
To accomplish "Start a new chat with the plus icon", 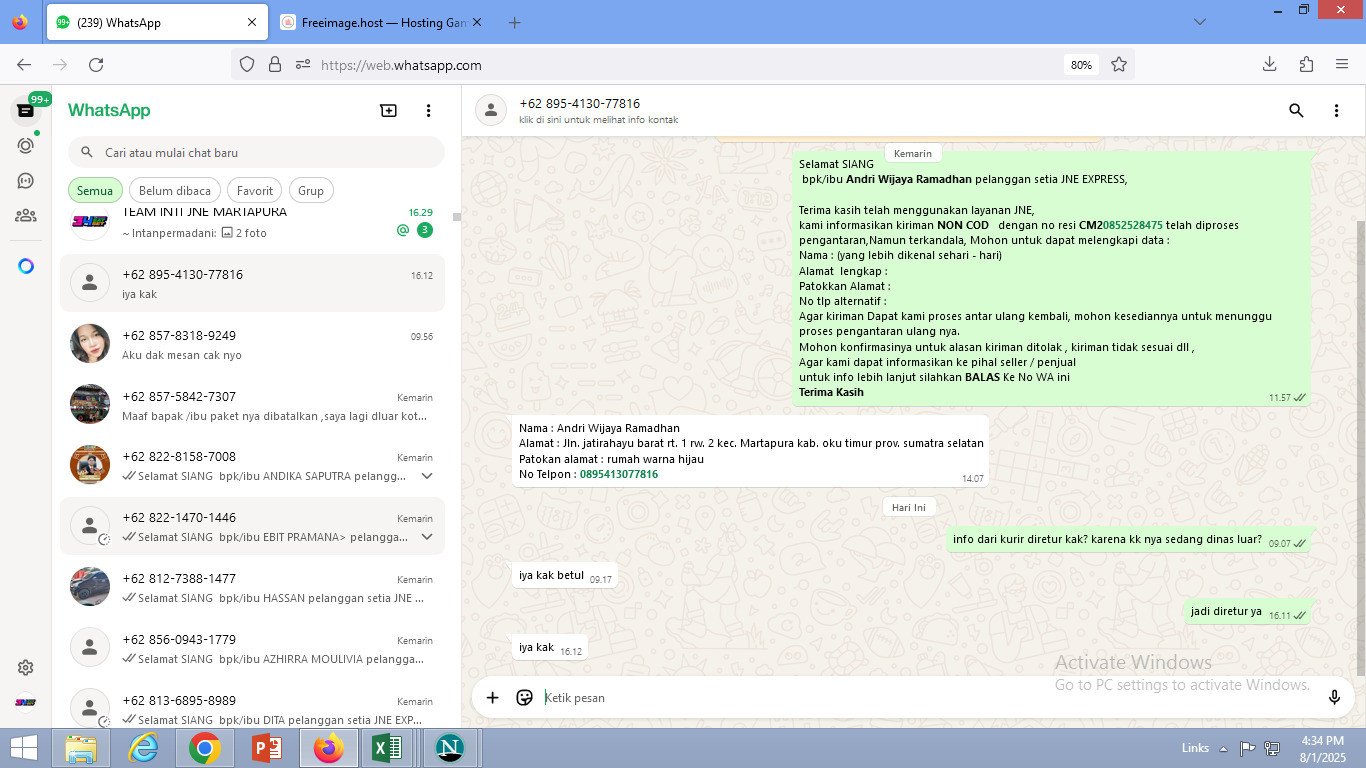I will [389, 111].
